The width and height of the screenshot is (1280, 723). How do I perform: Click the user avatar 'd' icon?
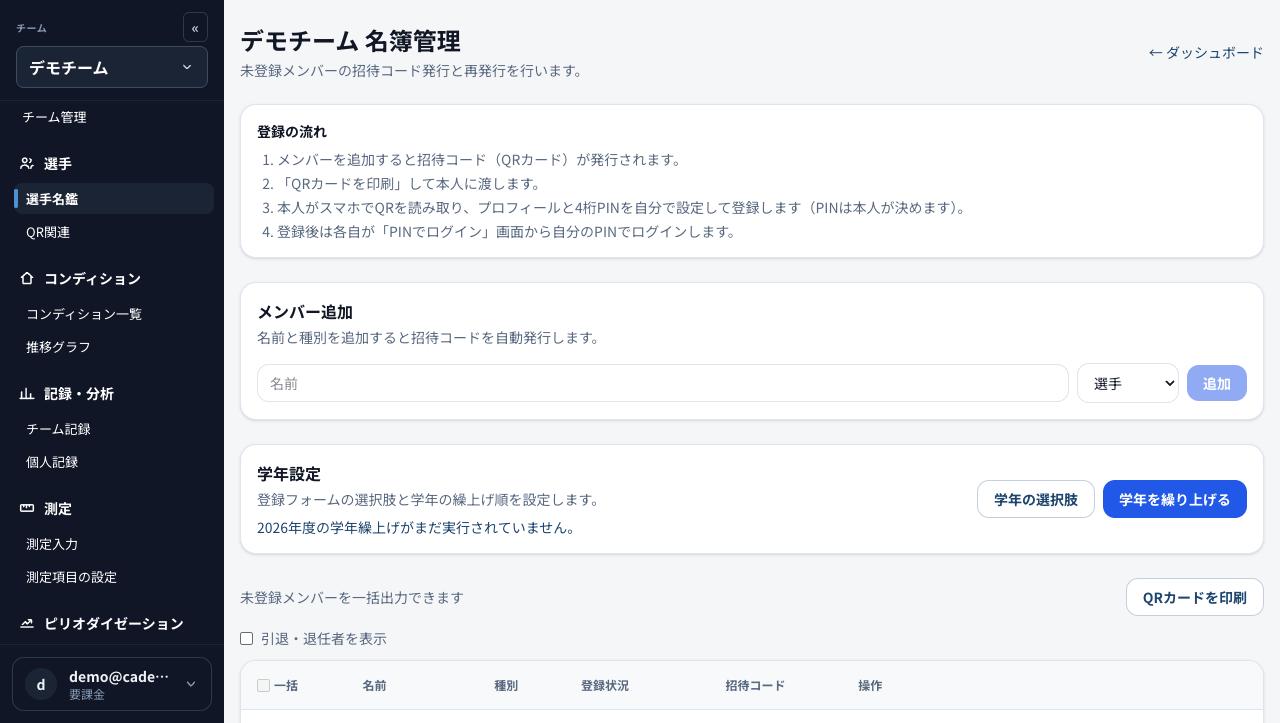point(41,684)
